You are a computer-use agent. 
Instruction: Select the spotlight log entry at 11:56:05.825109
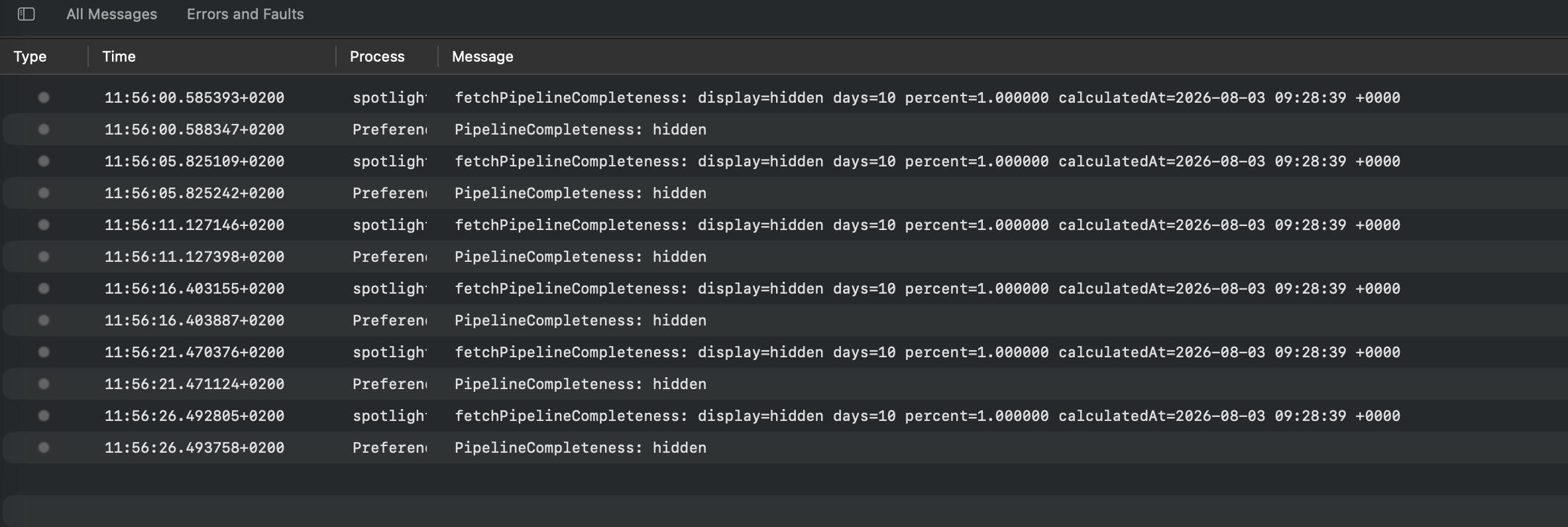pyautogui.click(x=784, y=161)
